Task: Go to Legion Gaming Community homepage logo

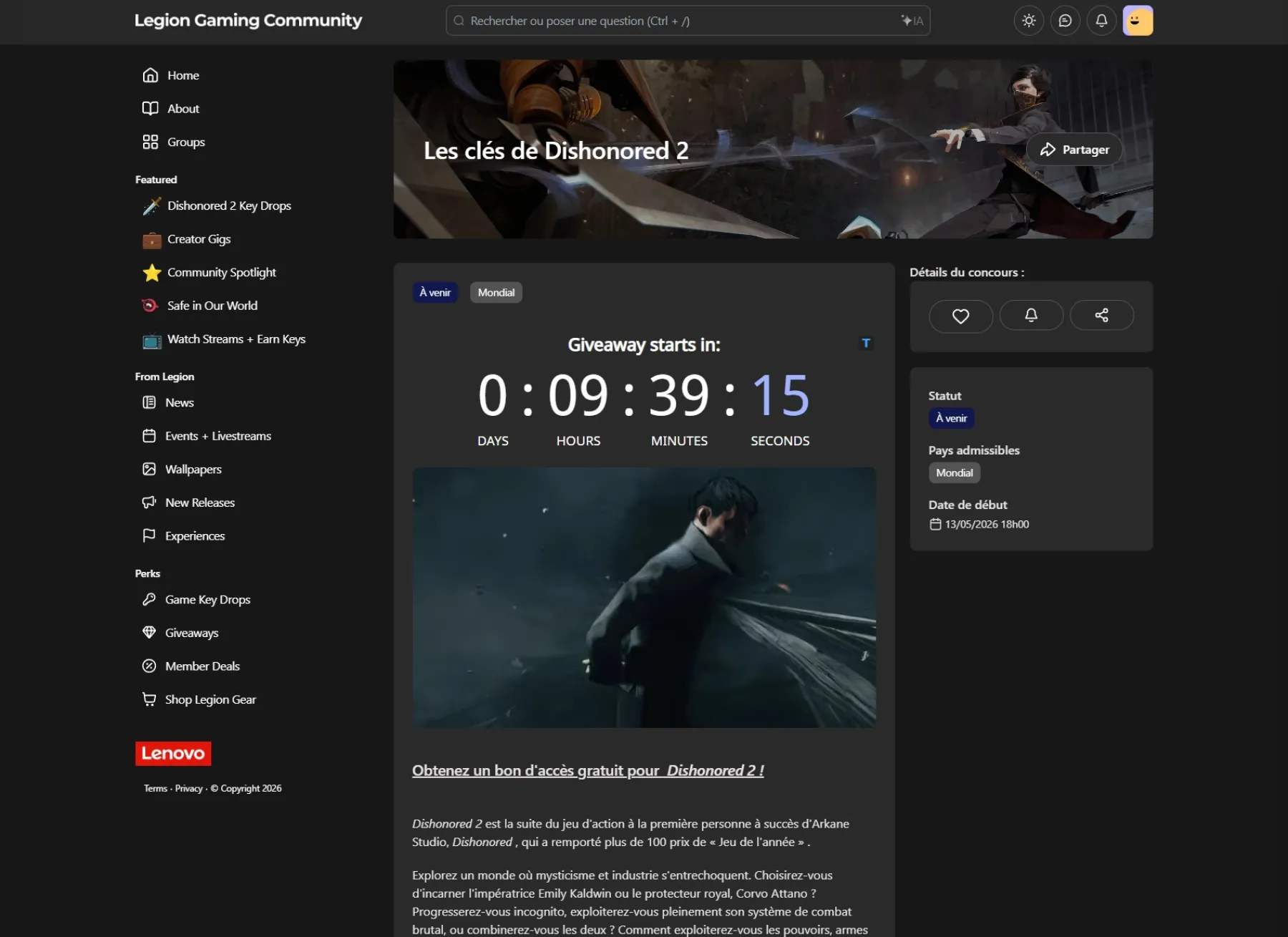Action: coord(248,20)
